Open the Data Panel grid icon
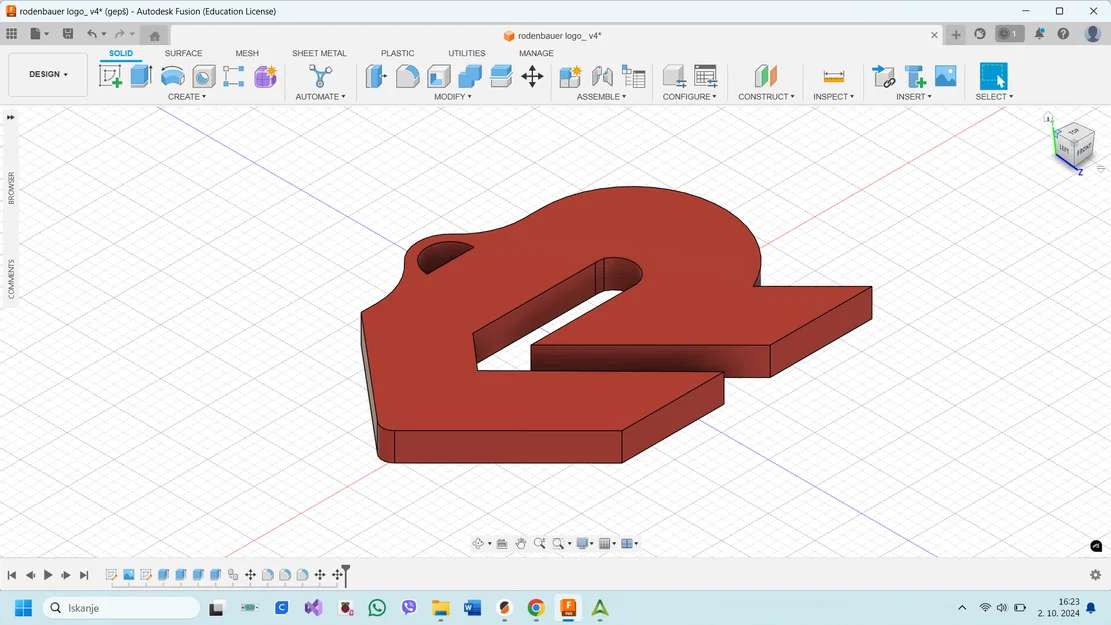The image size is (1111, 625). [11, 33]
